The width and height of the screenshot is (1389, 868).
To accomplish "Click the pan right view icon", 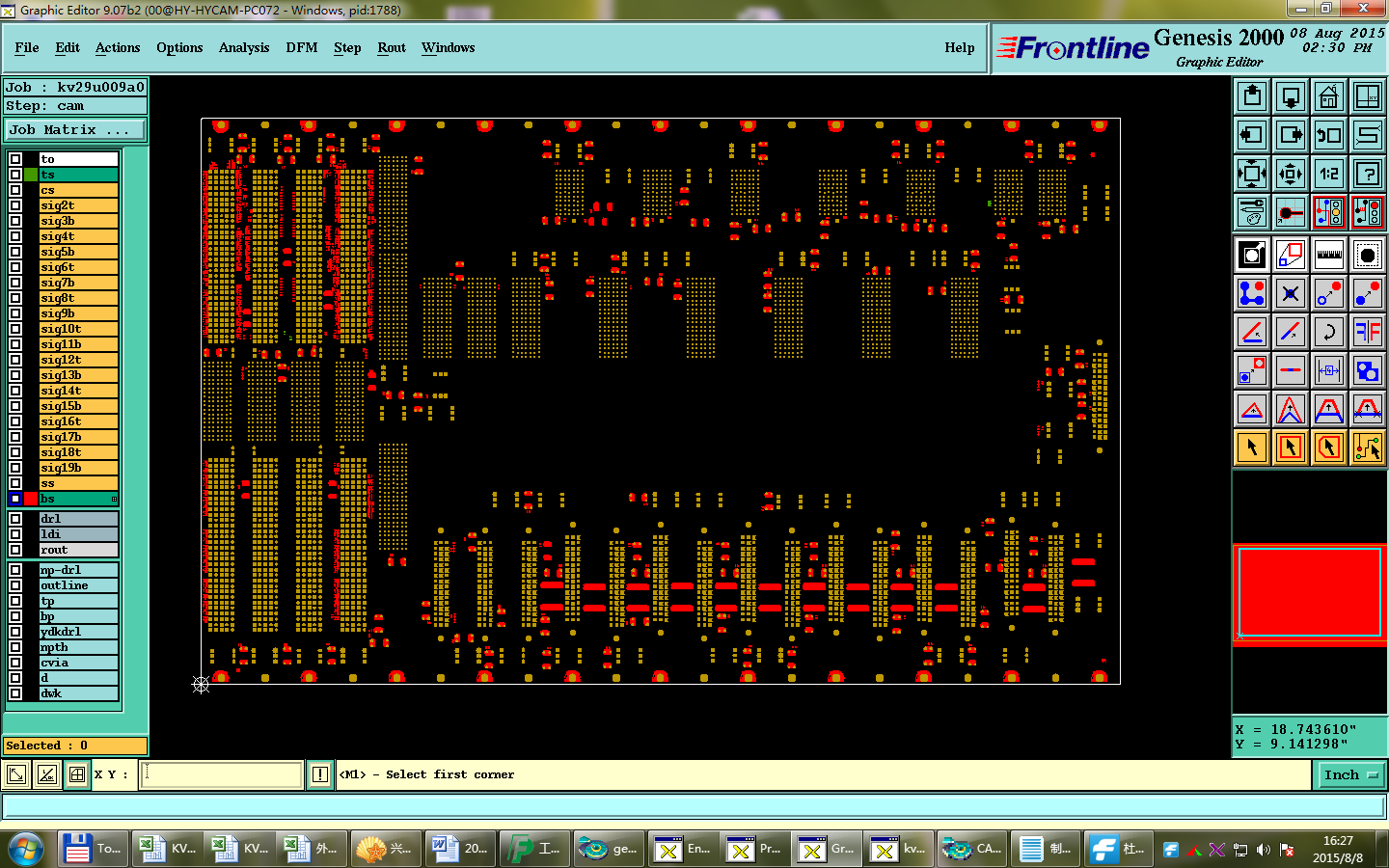I will pyautogui.click(x=1291, y=135).
